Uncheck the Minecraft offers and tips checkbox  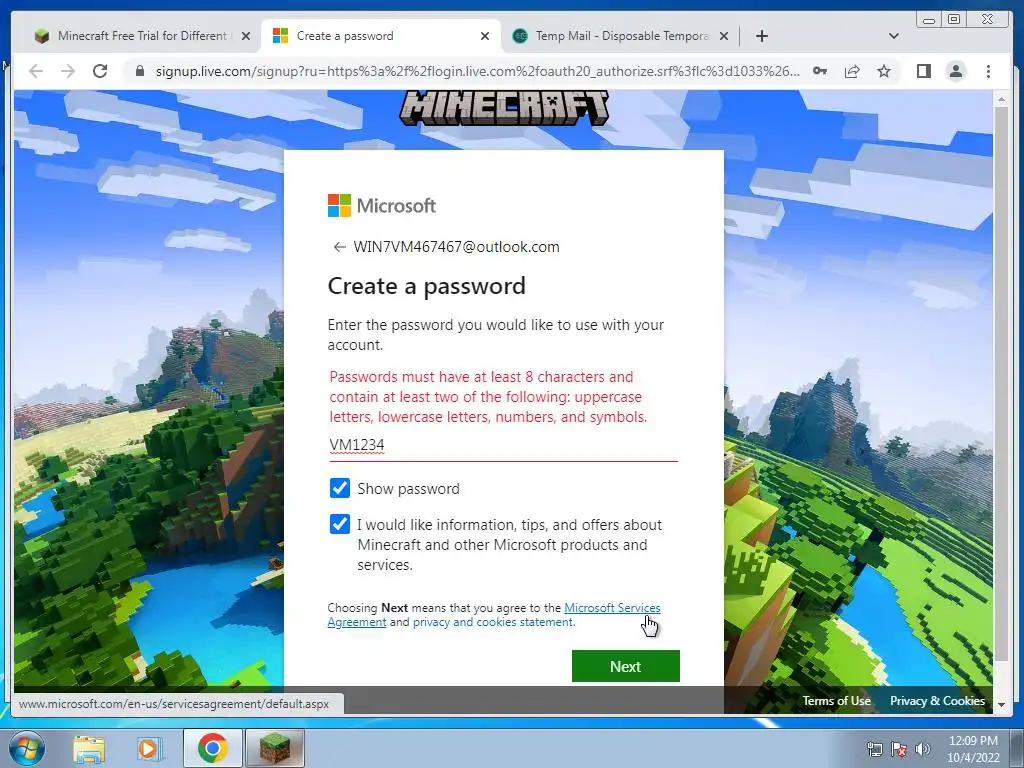point(340,524)
